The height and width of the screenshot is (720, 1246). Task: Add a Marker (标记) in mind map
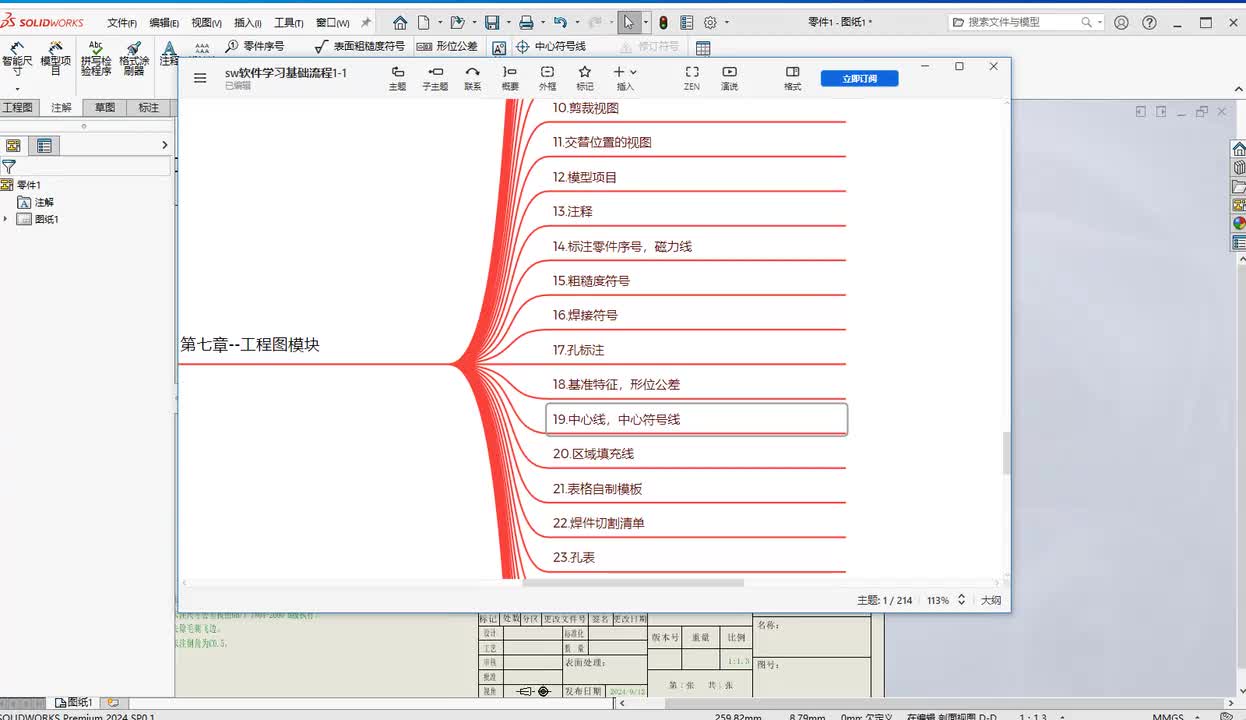tap(585, 78)
